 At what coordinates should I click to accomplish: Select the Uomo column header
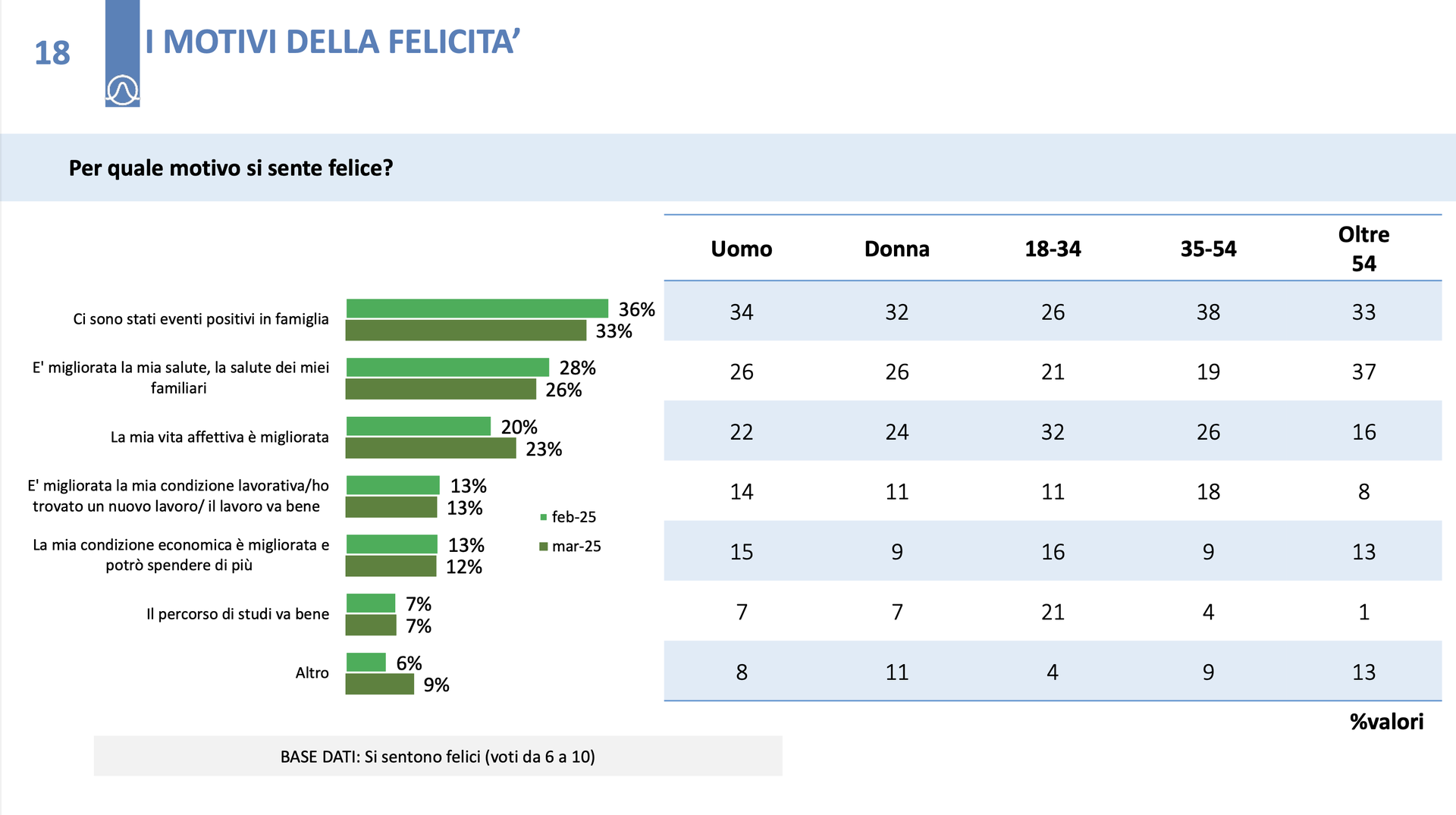click(741, 249)
